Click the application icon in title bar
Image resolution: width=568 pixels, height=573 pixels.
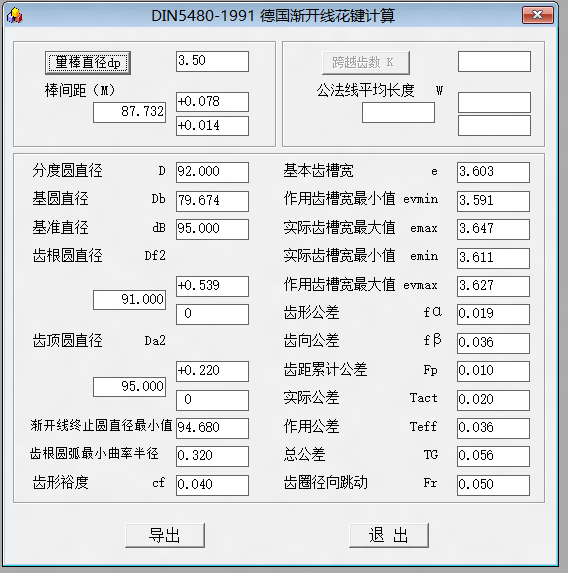[15, 16]
